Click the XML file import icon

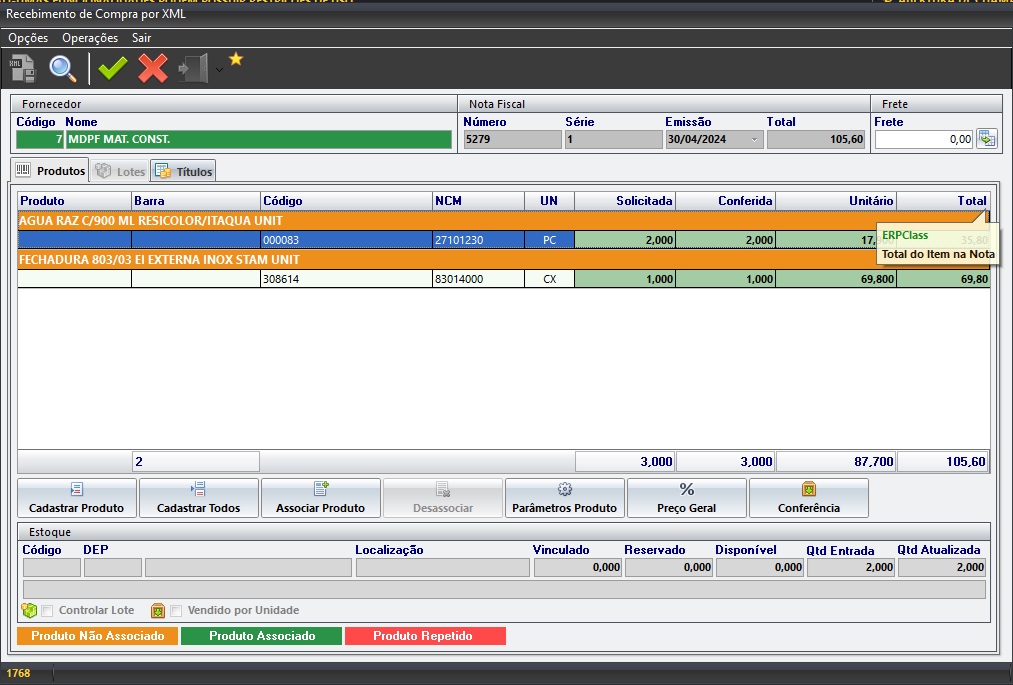[23, 68]
